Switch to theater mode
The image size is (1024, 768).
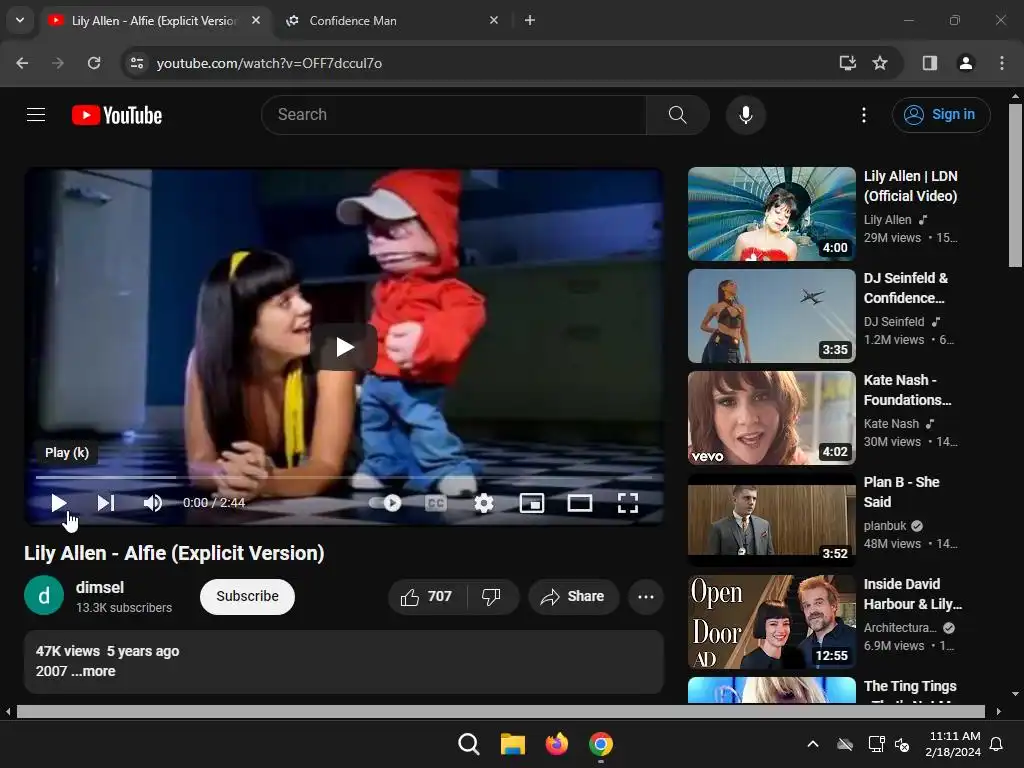point(579,503)
